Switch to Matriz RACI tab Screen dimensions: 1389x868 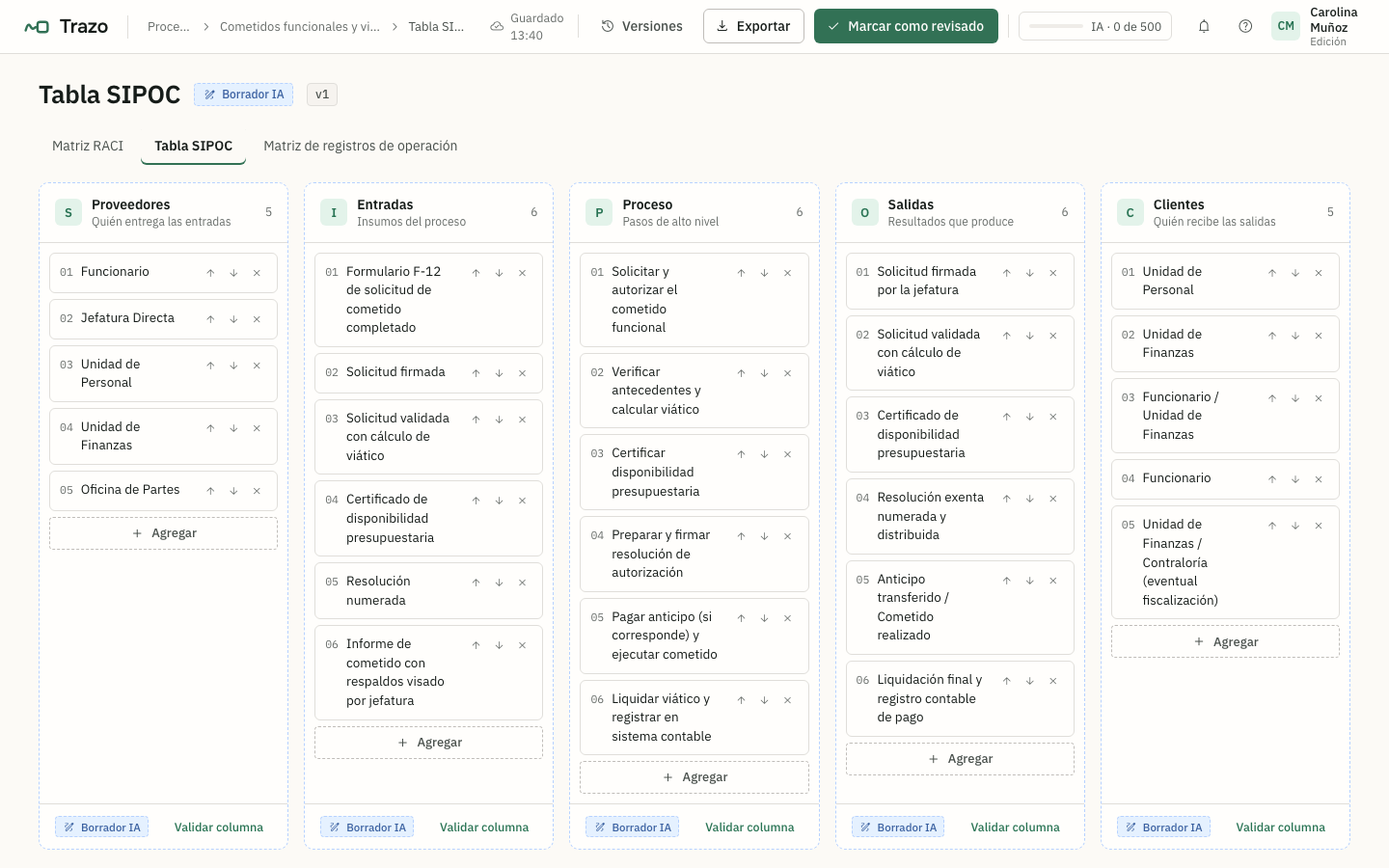click(x=88, y=146)
